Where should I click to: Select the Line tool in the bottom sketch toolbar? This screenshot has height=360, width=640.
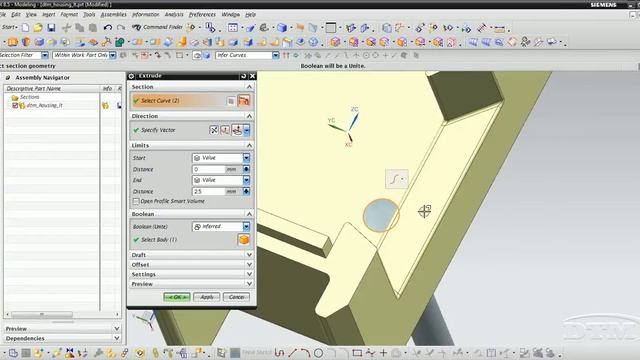point(293,353)
